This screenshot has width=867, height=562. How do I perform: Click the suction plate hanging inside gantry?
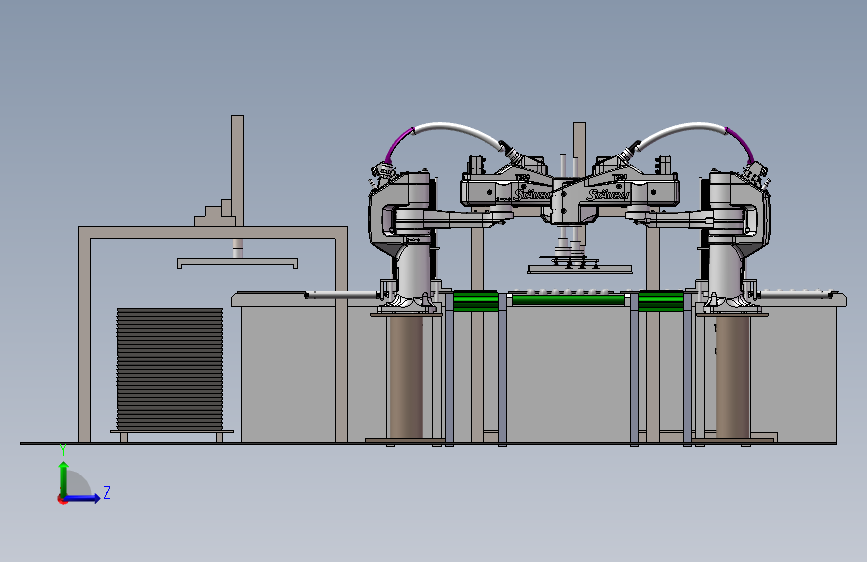tap(237, 262)
